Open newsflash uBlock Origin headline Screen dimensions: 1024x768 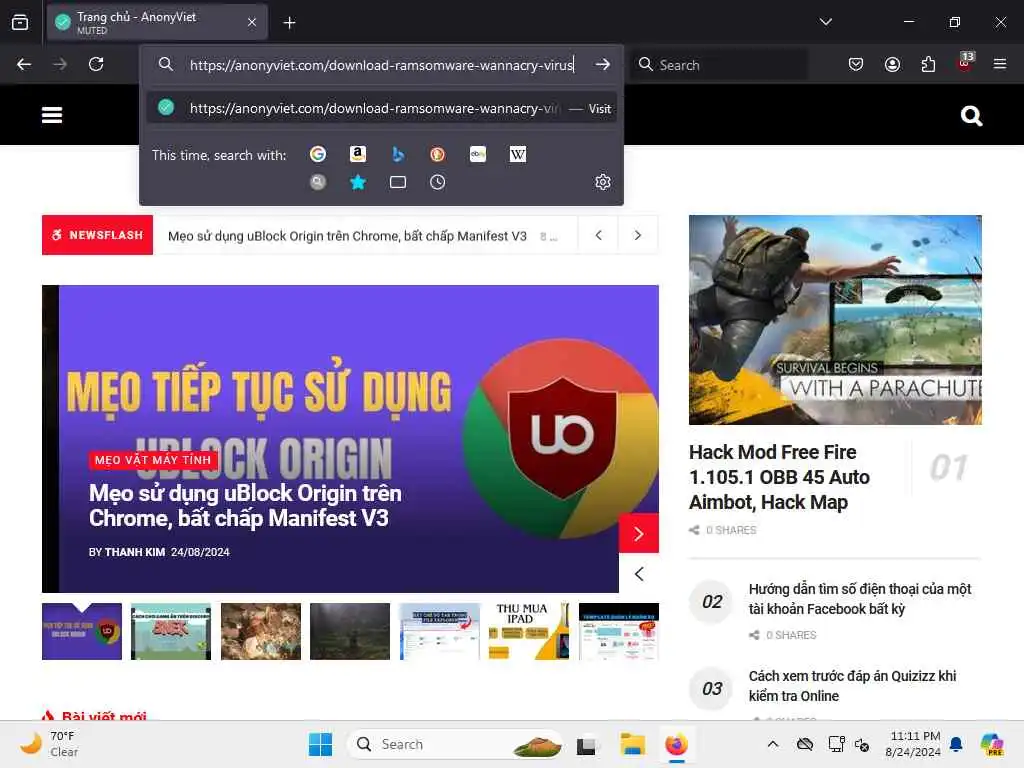click(347, 236)
